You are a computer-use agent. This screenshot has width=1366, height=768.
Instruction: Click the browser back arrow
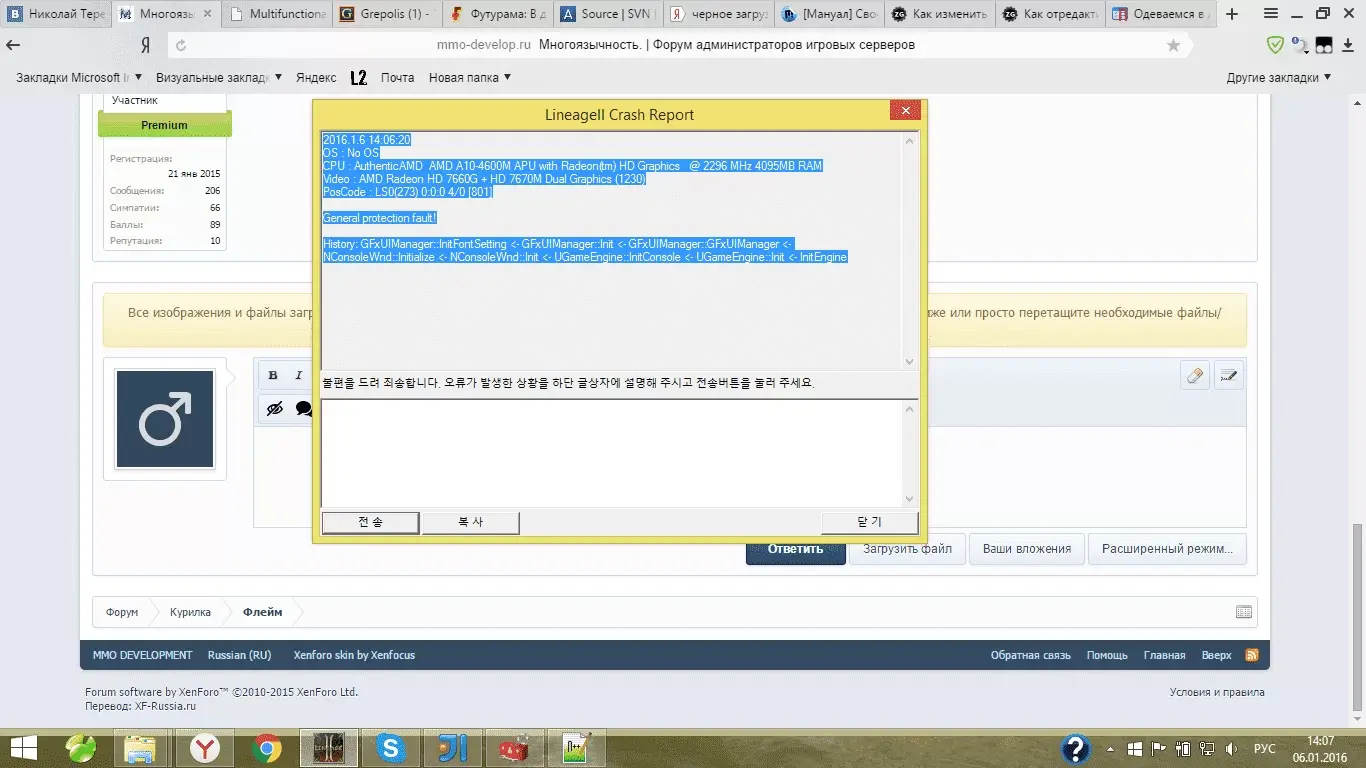(14, 45)
